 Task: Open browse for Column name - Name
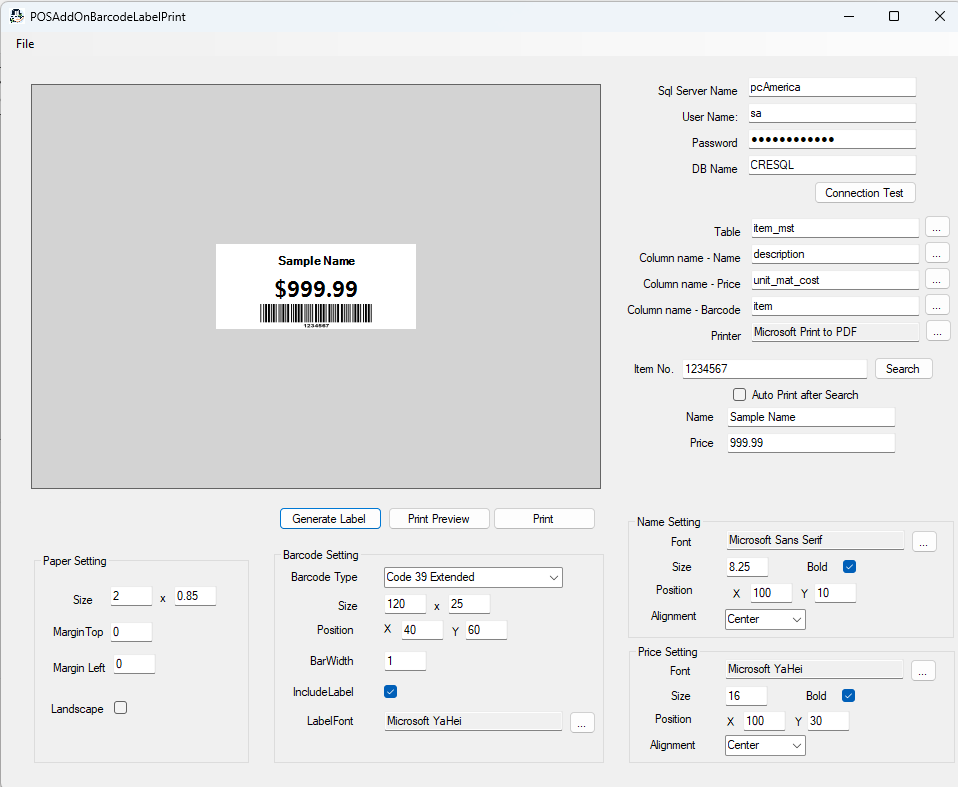[937, 253]
